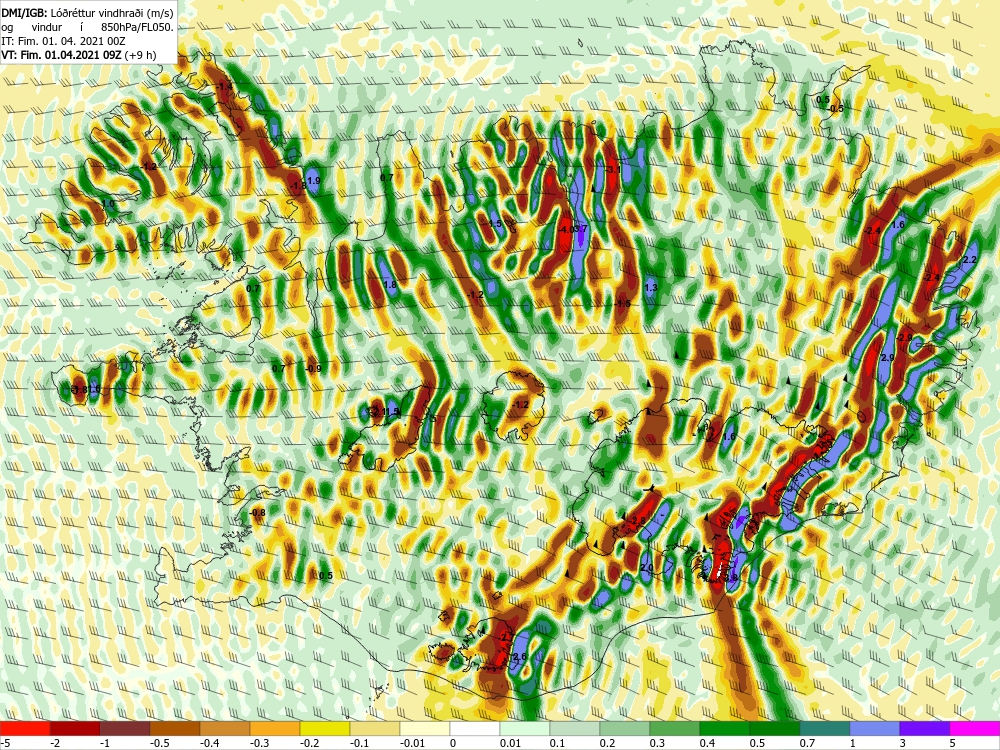
Task: Select the maroon legend swatch between -1 and -0.5
Action: click(125, 728)
